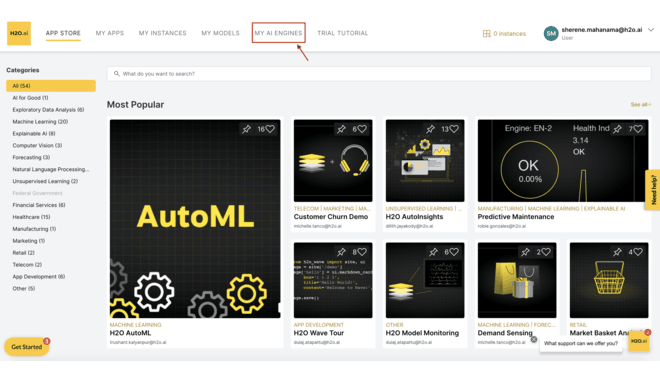
Task: Open the H2O Wave Tour title
Action: point(319,333)
